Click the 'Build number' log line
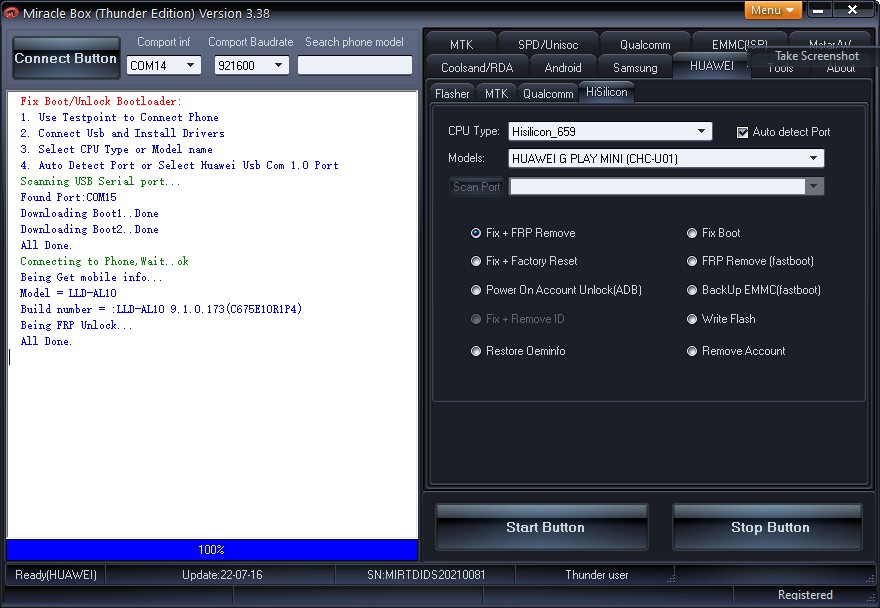880x608 pixels. pos(161,309)
